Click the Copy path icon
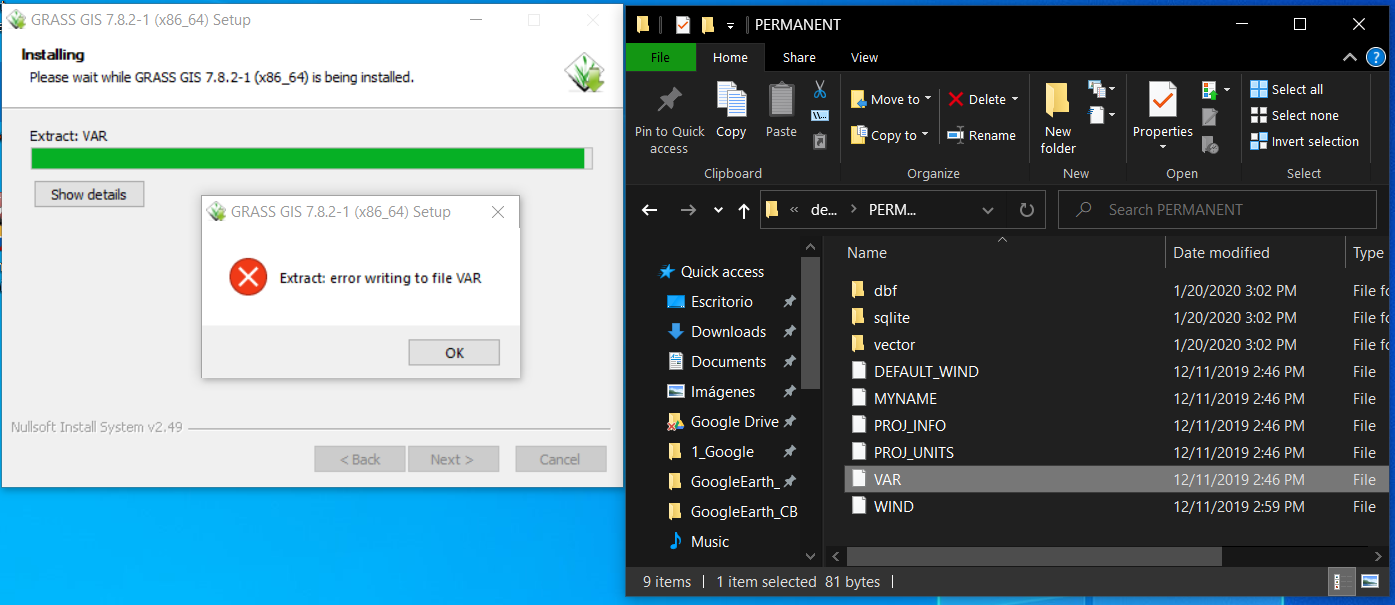 coord(820,115)
